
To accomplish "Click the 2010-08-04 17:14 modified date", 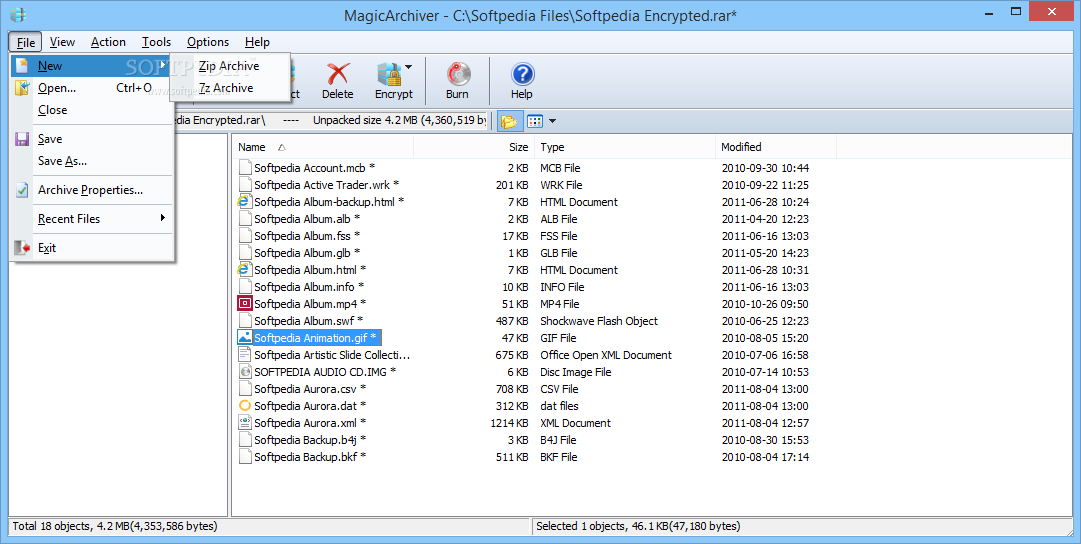I will point(765,456).
